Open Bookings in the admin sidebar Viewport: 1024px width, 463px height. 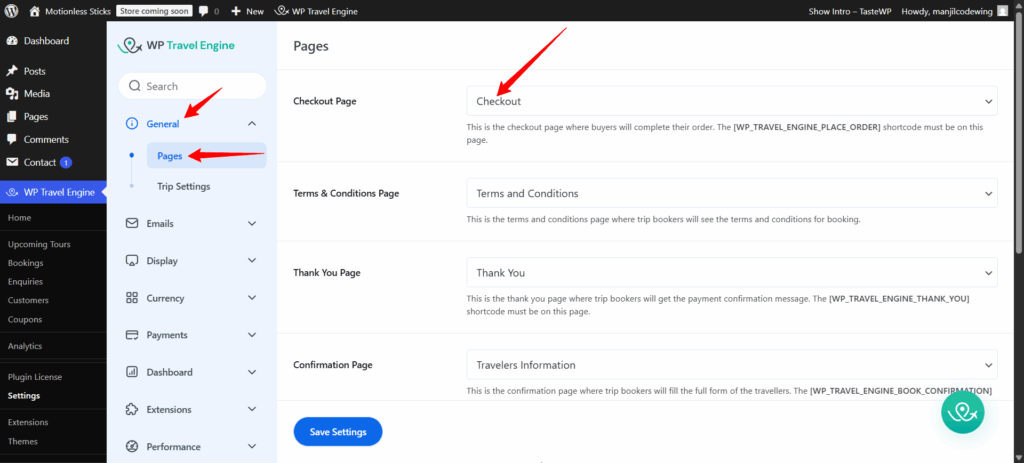[26, 263]
